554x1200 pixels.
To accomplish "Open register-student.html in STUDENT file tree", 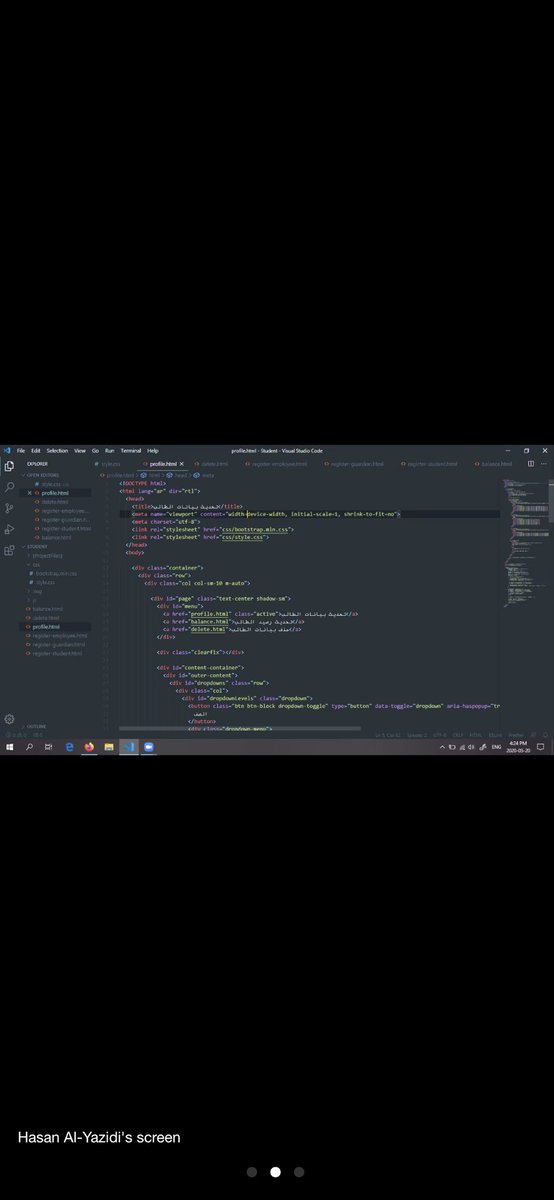I will (x=57, y=654).
